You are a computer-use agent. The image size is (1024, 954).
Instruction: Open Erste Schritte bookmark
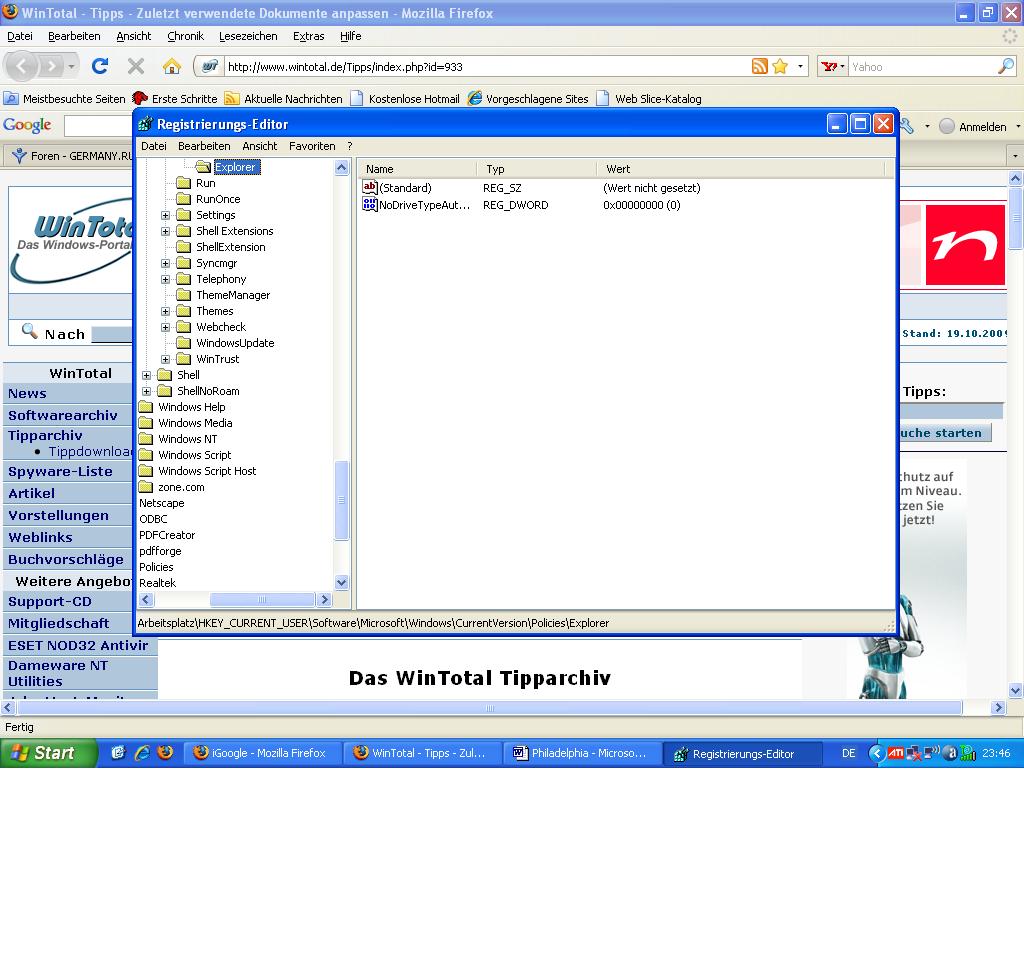point(175,99)
